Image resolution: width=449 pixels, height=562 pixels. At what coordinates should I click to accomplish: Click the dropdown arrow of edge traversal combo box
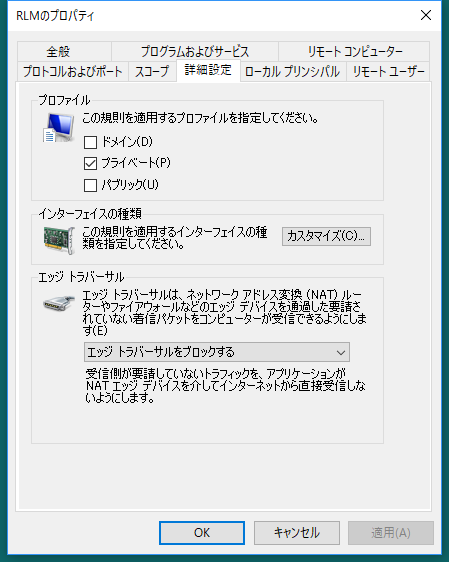[x=341, y=352]
